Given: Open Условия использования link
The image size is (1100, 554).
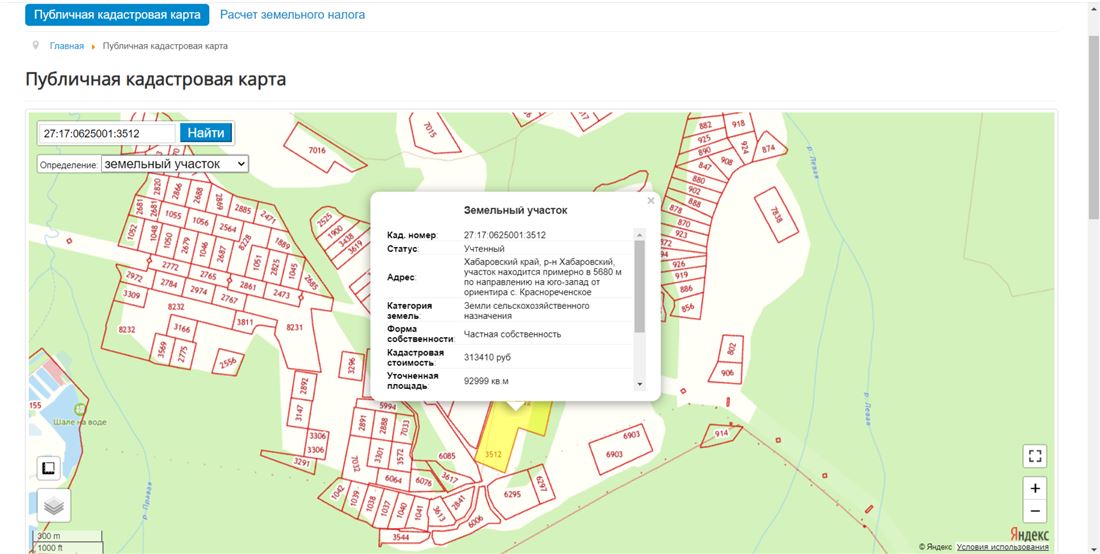Looking at the screenshot, I should click(1002, 547).
